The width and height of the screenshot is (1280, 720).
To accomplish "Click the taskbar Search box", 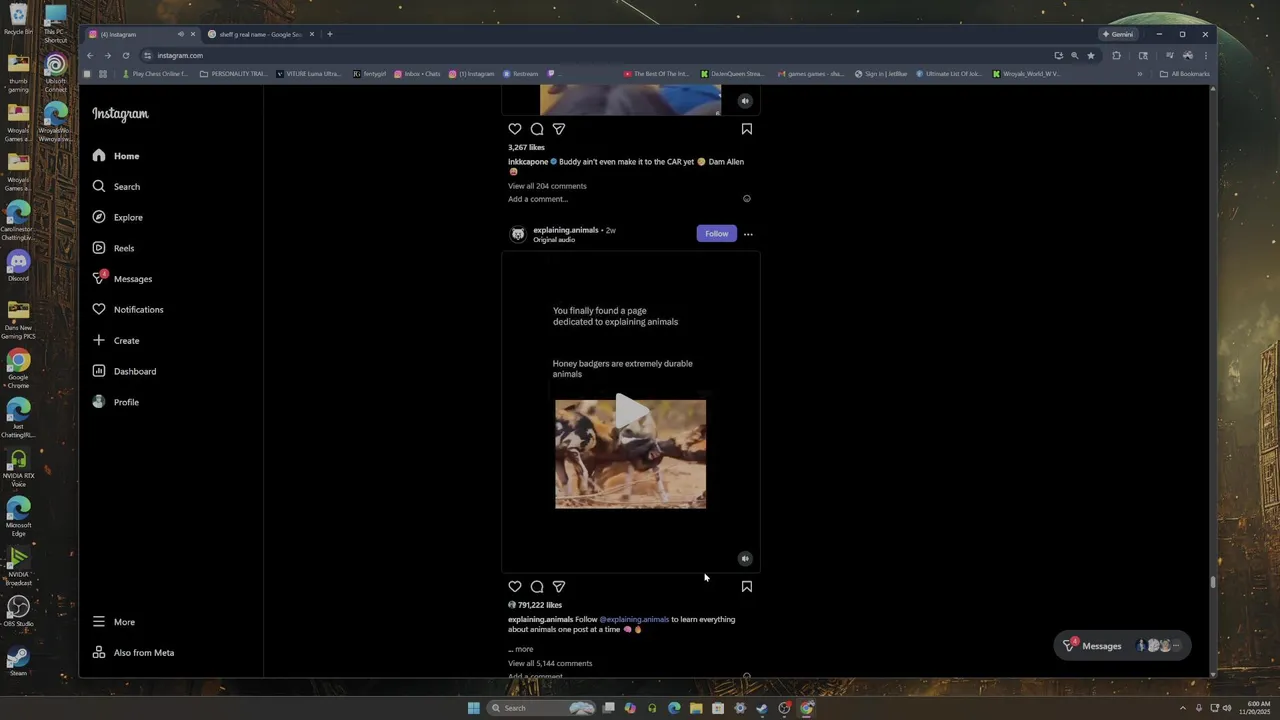I will point(540,708).
